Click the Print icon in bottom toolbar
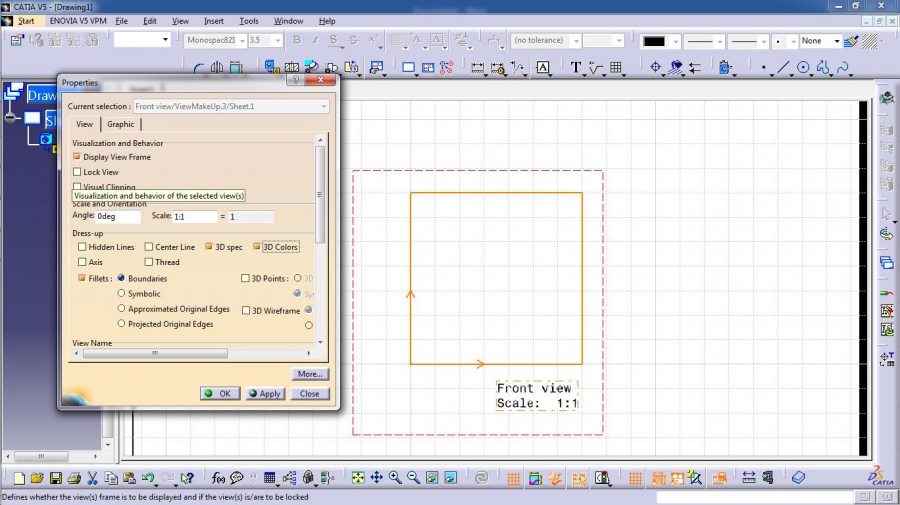The height and width of the screenshot is (505, 900). coord(74,478)
